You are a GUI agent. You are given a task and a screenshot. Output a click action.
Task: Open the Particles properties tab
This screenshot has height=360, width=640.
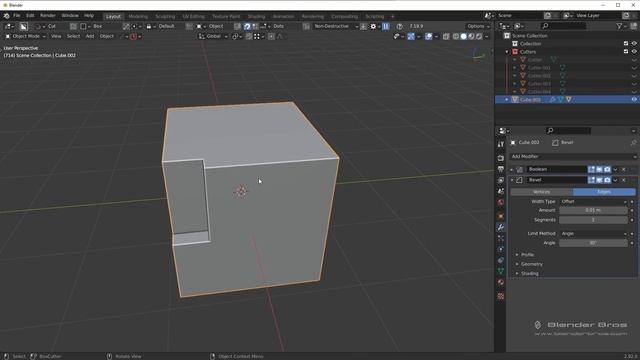pyautogui.click(x=501, y=238)
